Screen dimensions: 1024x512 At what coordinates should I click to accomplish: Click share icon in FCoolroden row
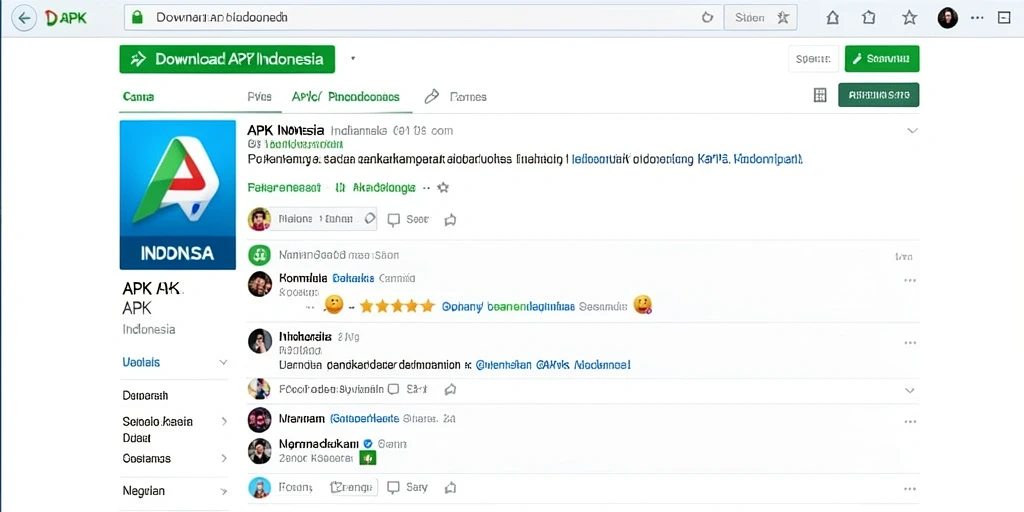coord(450,389)
